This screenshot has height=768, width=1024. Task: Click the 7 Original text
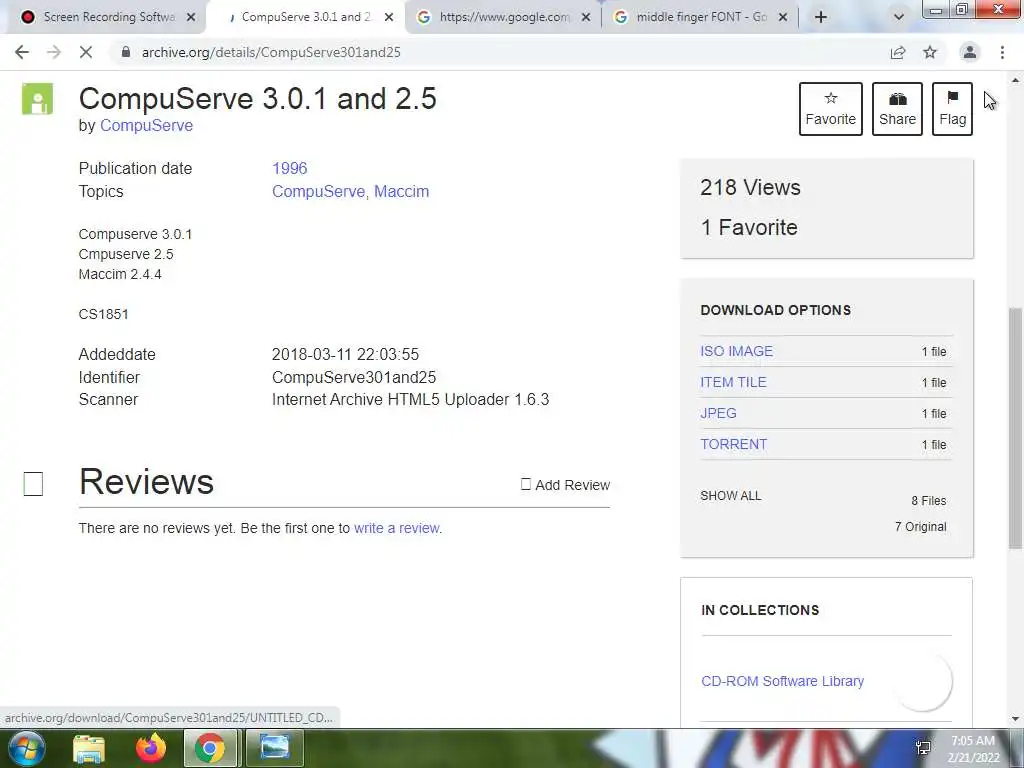(x=920, y=526)
